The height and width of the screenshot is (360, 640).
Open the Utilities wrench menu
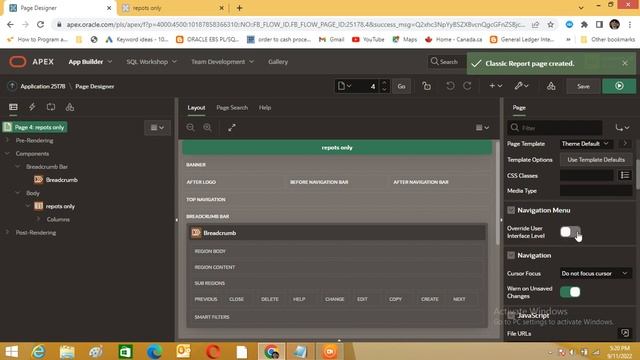521,86
